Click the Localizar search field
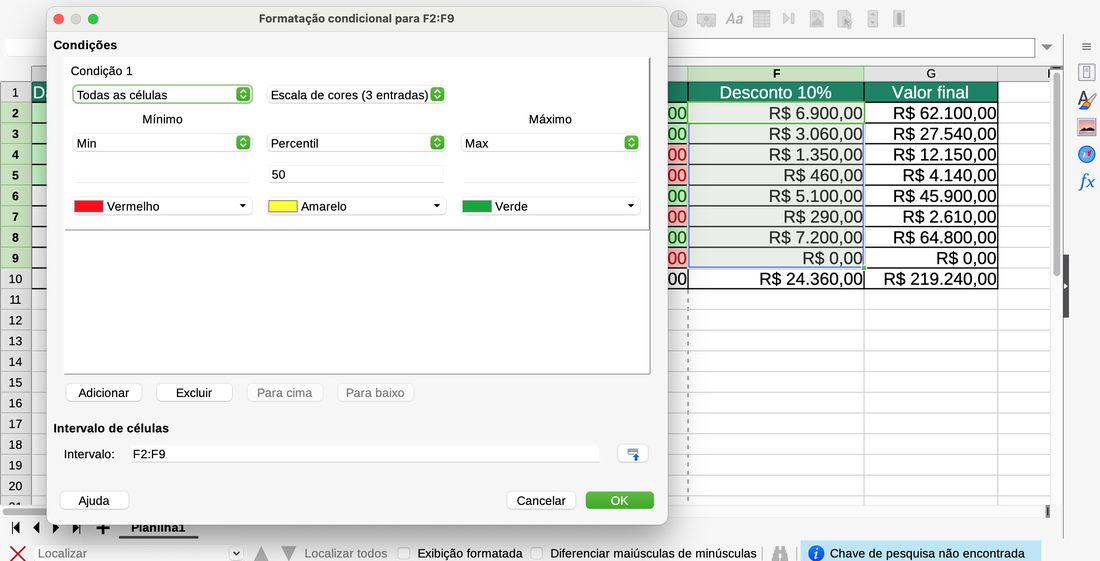 [131, 553]
